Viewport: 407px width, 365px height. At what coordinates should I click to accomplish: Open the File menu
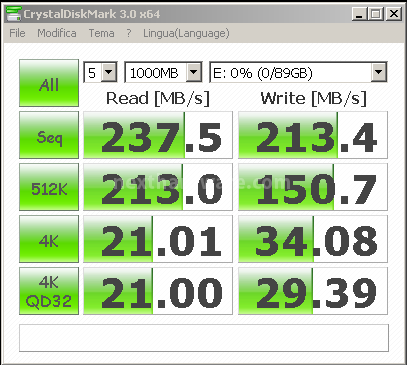(x=17, y=33)
